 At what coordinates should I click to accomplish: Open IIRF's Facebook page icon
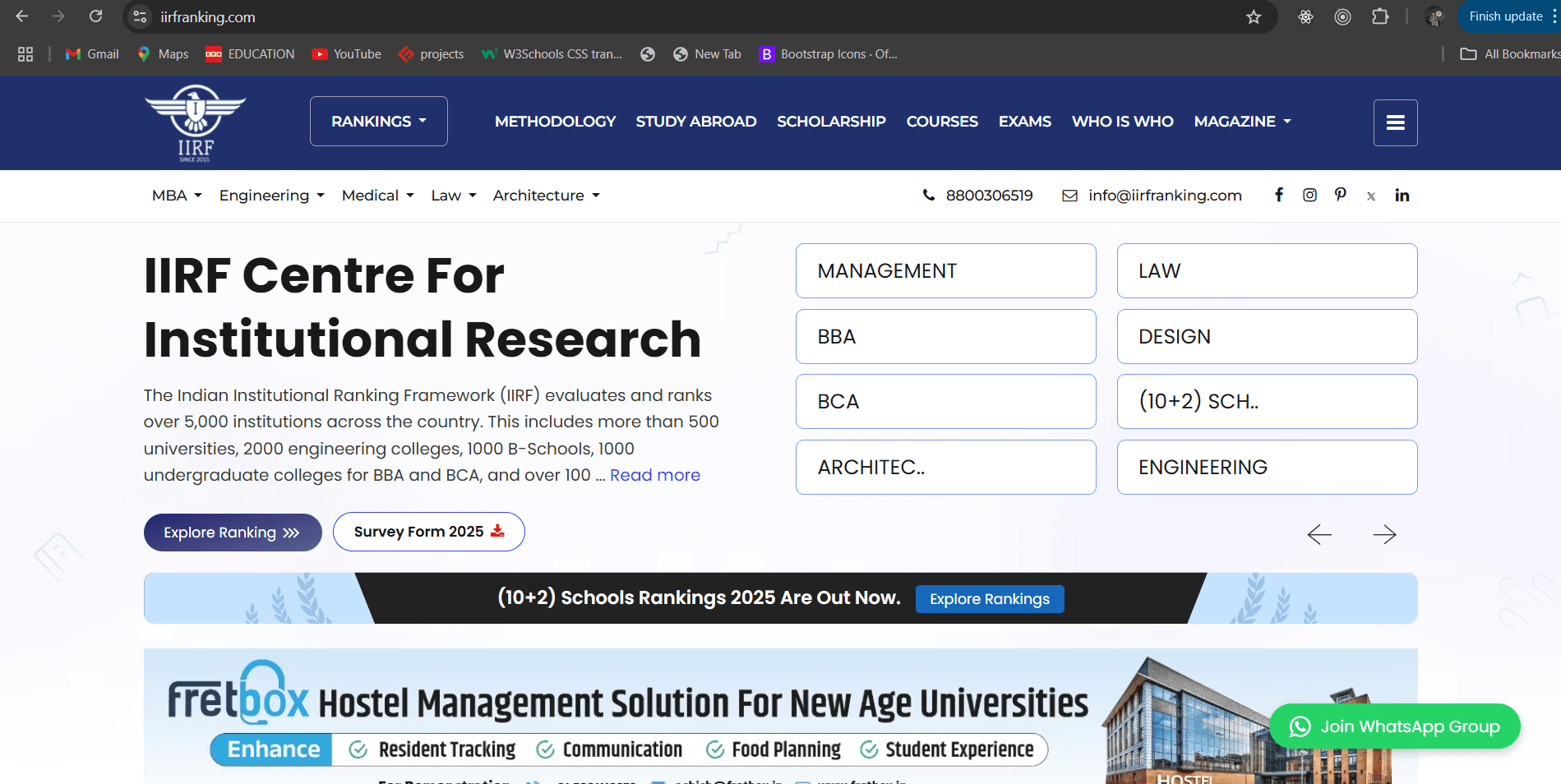point(1279,195)
